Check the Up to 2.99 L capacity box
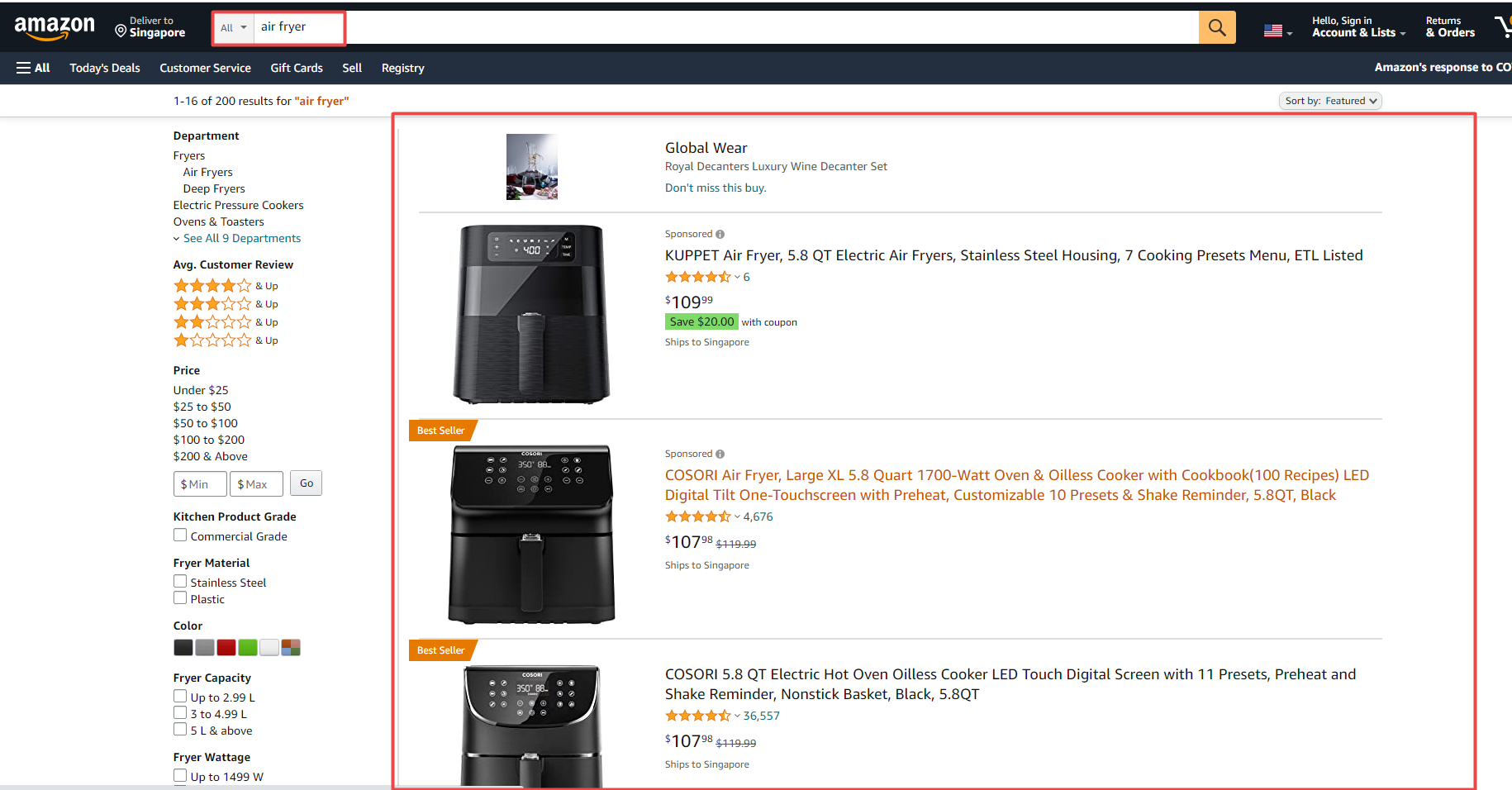This screenshot has height=790, width=1512. coord(180,697)
